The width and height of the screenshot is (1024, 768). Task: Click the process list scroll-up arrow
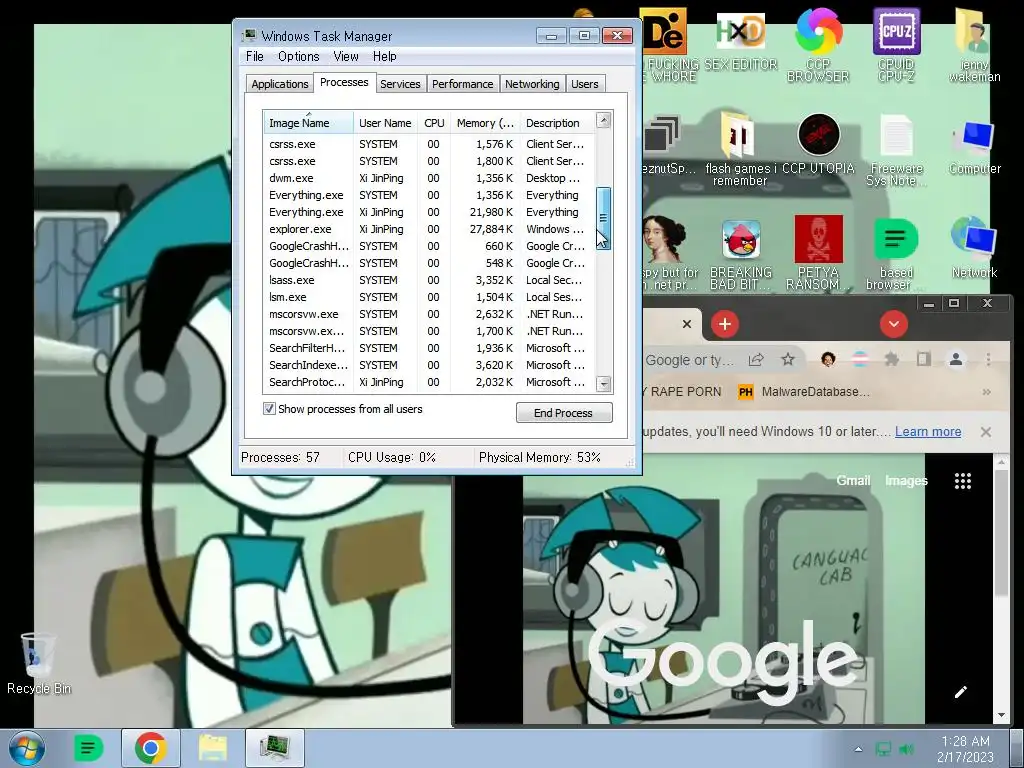click(x=604, y=120)
